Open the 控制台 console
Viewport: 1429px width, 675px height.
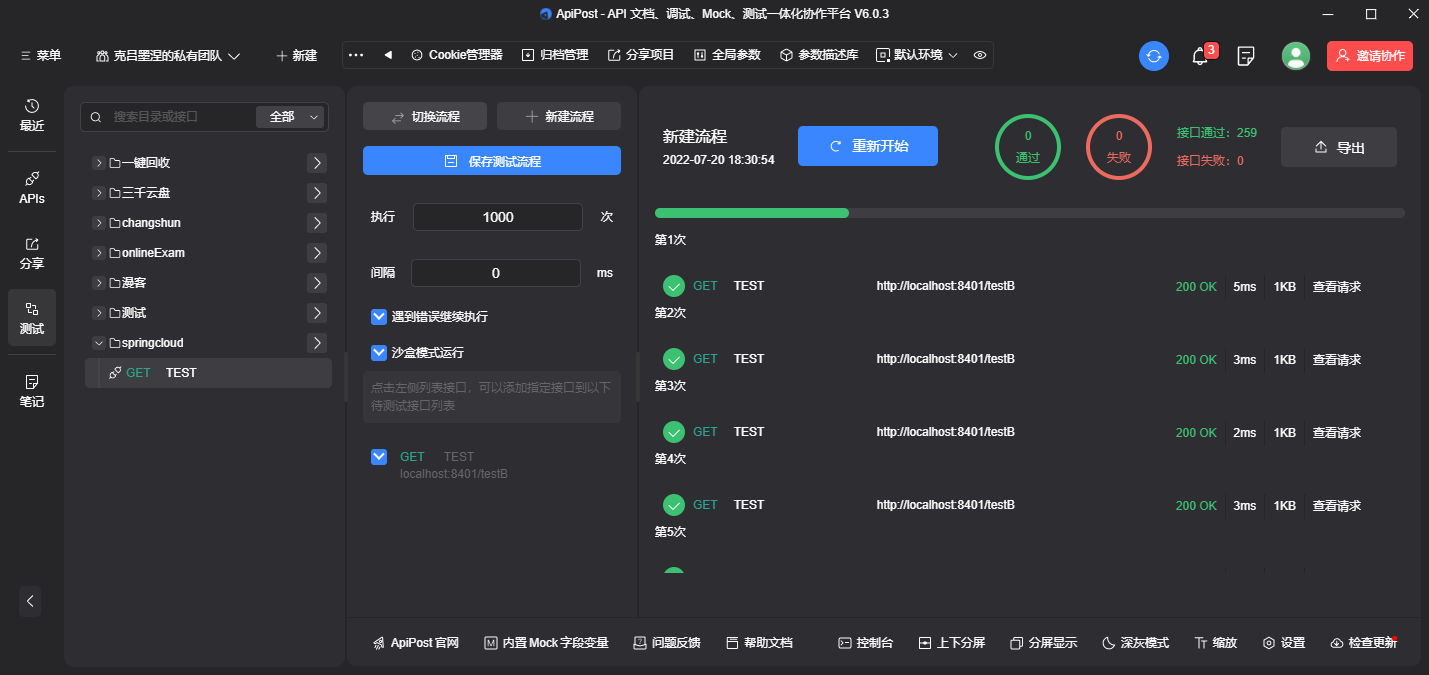coord(865,643)
